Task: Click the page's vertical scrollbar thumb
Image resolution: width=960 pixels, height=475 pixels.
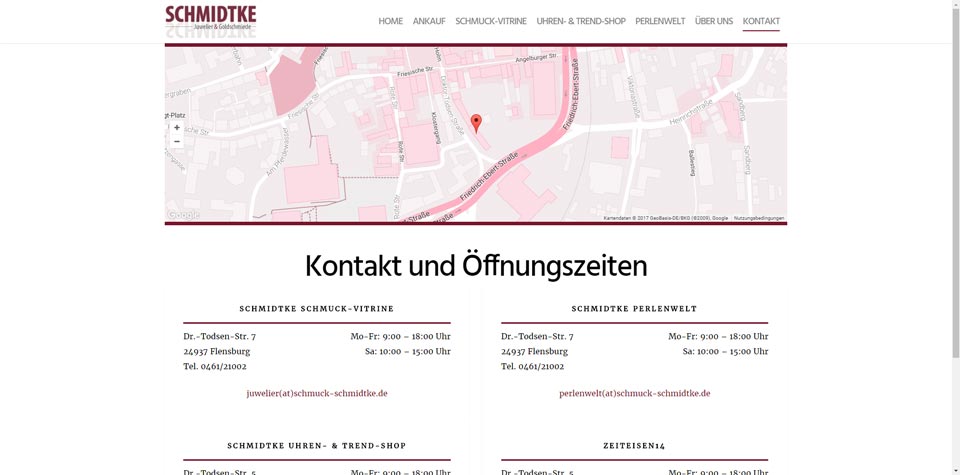Action: 955,181
